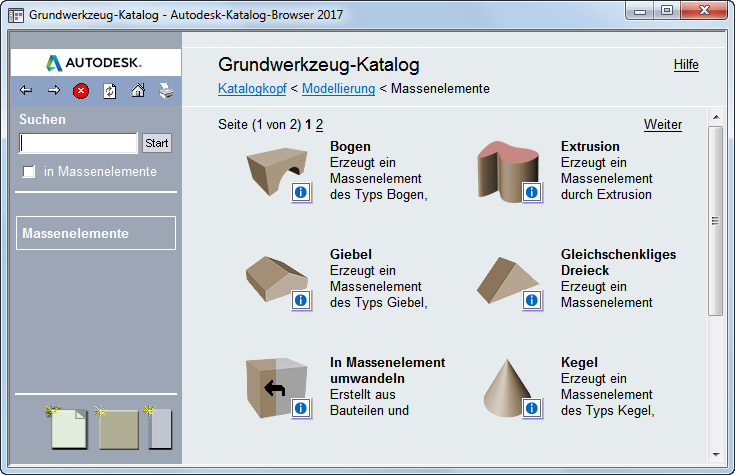Screen dimensions: 735x475
Task: Maximize the catalog browser window
Action: [667, 11]
